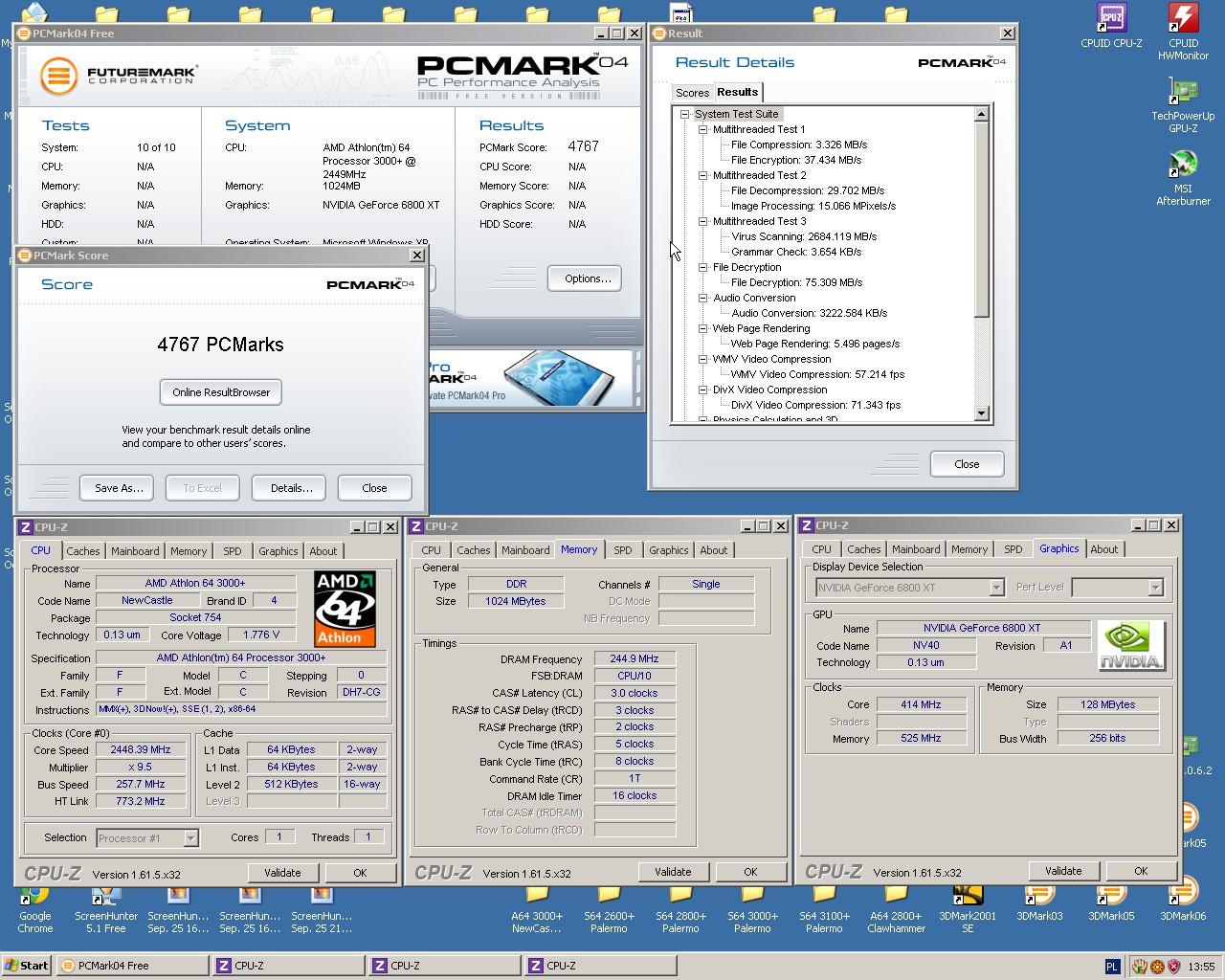This screenshot has width=1225, height=980.
Task: Click the system clock showing 13:55
Action: coord(1201,968)
